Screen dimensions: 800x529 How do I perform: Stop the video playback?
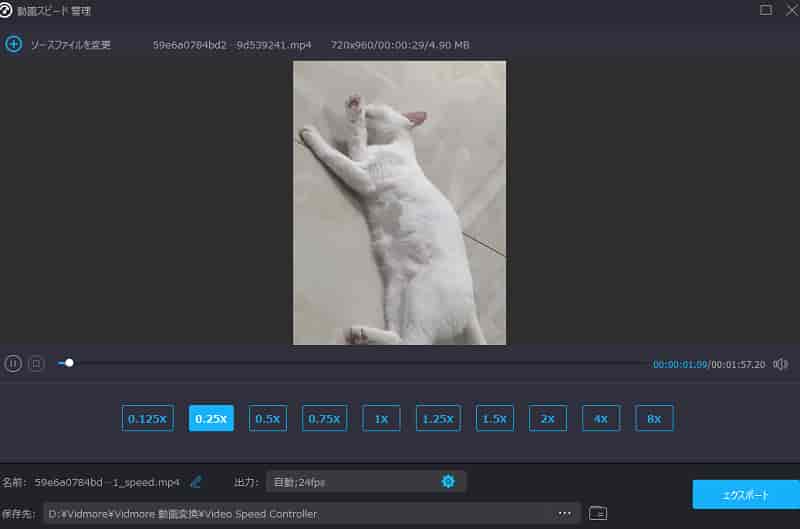36,364
